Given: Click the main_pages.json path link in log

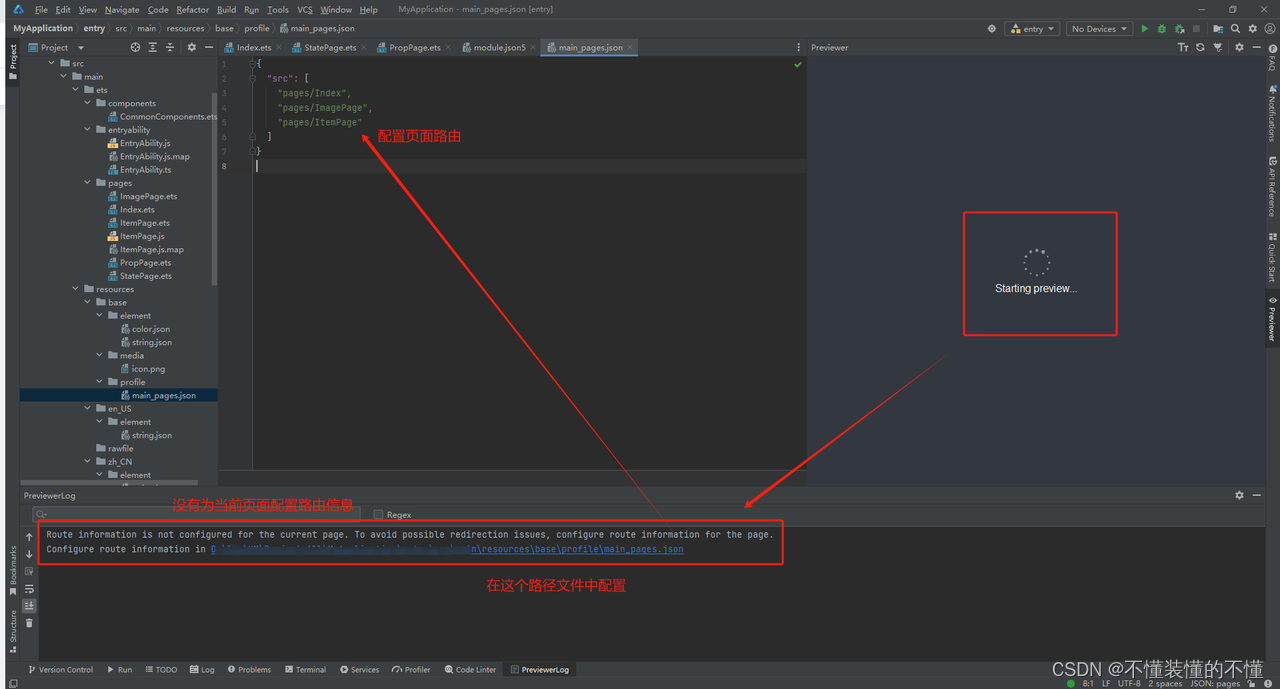Looking at the screenshot, I should point(447,549).
